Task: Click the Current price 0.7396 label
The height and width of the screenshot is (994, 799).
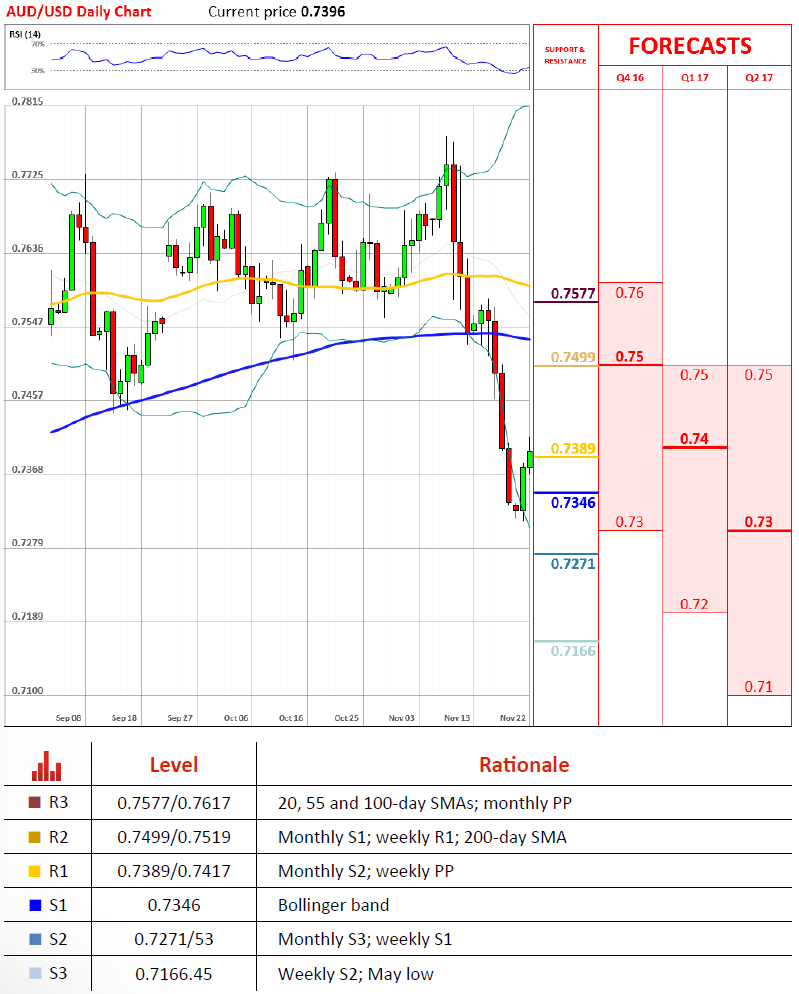Action: 276,11
